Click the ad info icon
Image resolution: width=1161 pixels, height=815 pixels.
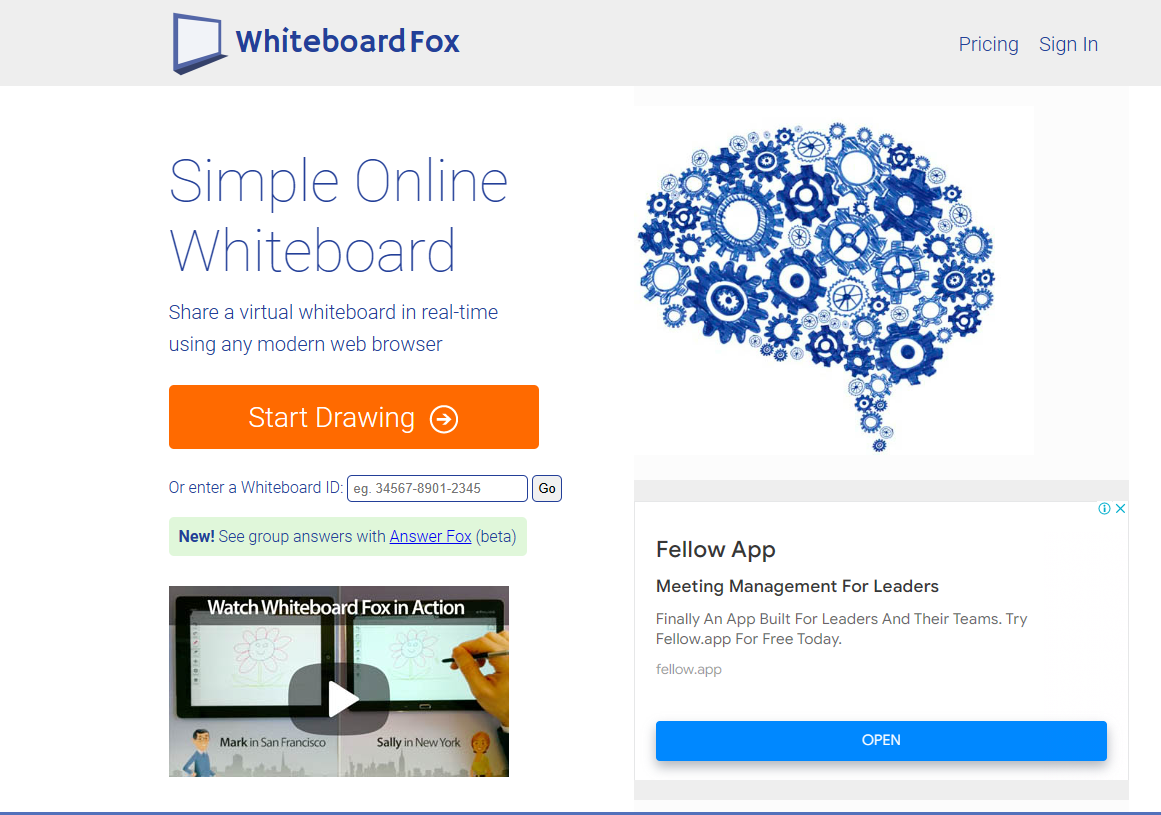[x=1104, y=509]
